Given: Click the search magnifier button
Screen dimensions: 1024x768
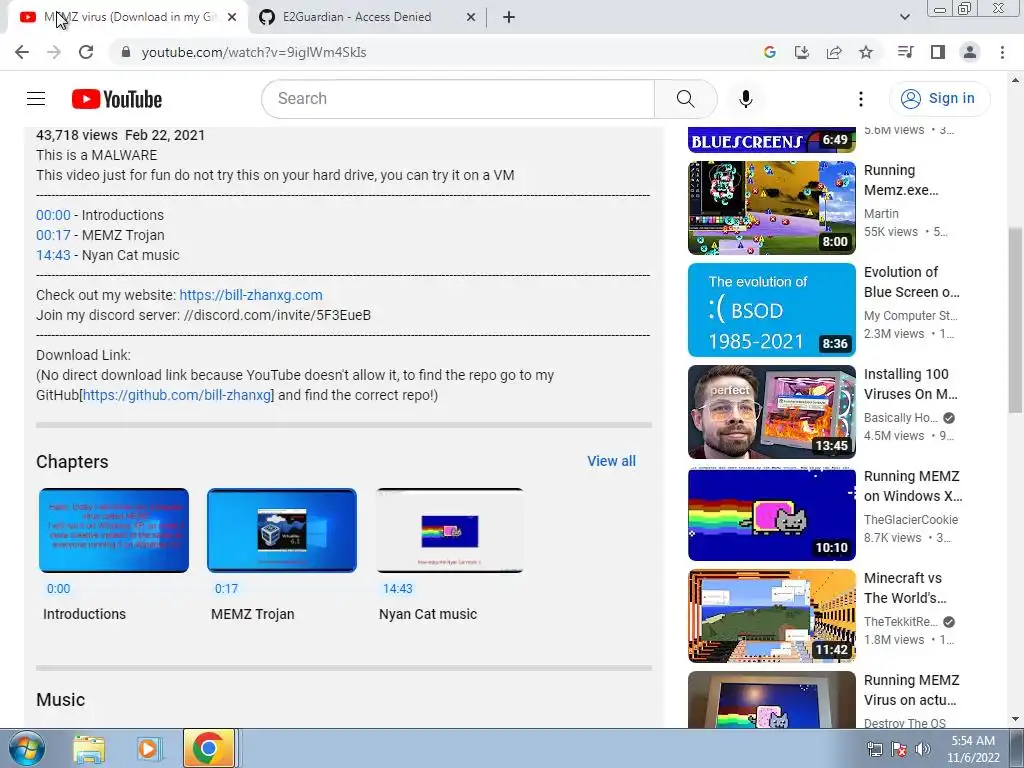Looking at the screenshot, I should [x=685, y=99].
